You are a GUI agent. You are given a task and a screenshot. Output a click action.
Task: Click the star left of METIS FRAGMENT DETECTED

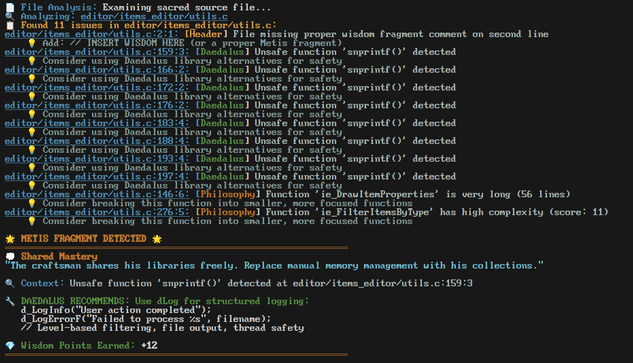point(10,239)
